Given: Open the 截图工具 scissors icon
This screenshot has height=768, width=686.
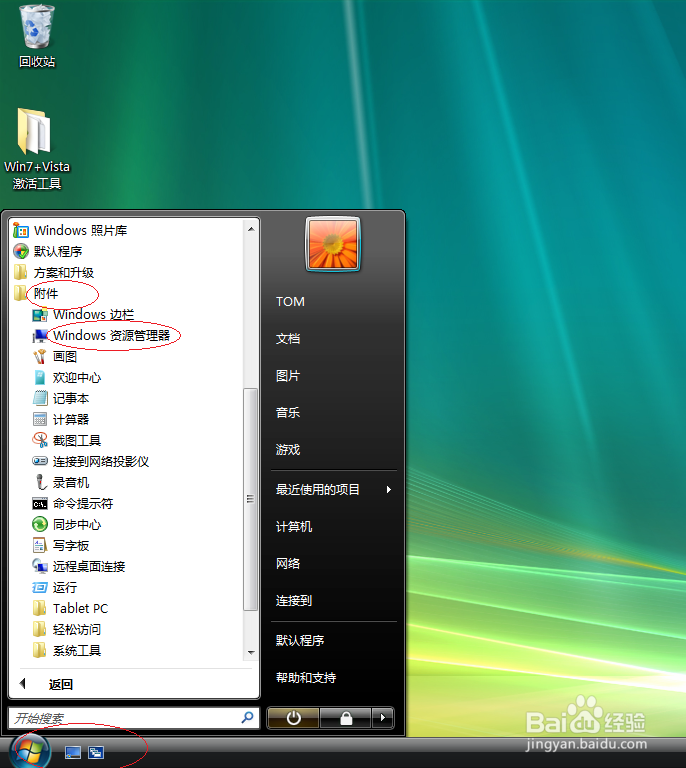Looking at the screenshot, I should 40,440.
